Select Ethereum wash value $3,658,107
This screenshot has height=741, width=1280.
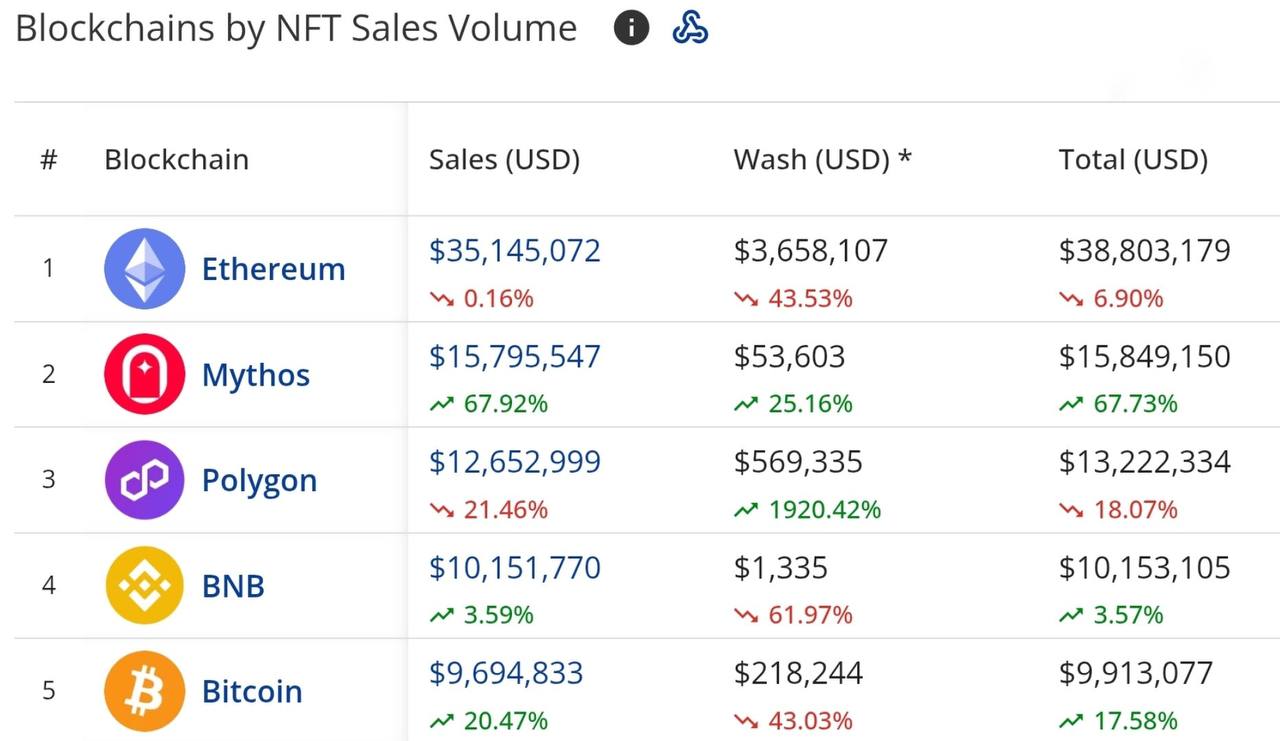click(811, 251)
